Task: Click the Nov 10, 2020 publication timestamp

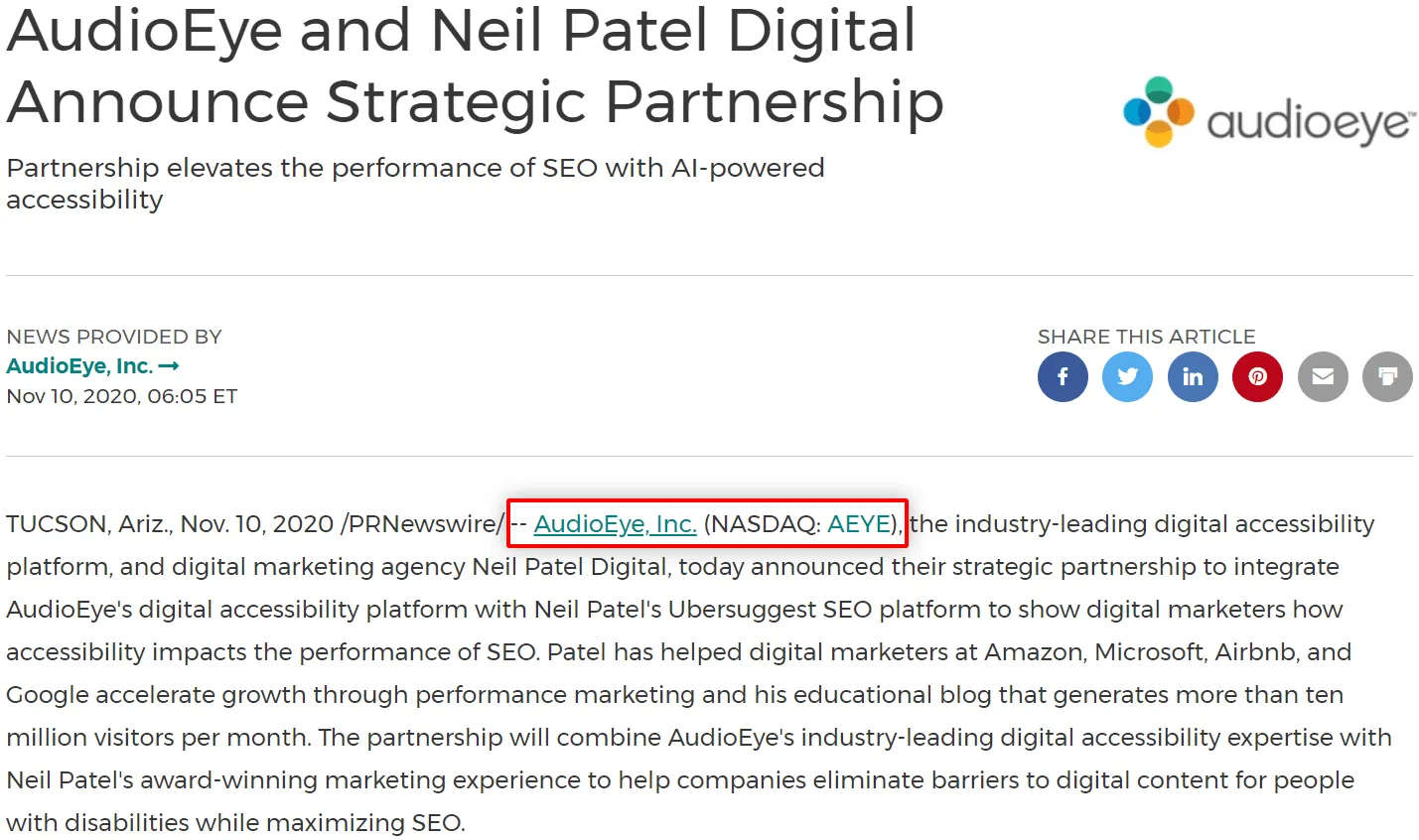Action: (x=122, y=396)
